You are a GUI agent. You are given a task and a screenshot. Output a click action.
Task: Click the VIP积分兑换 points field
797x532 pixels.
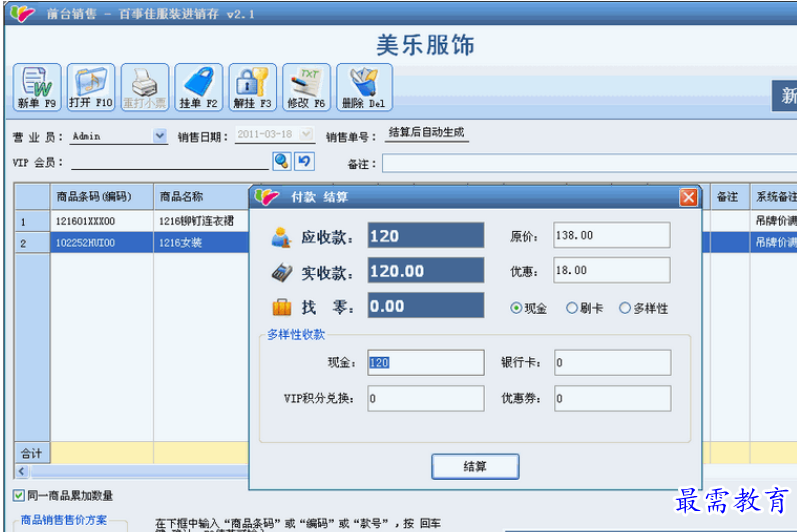coord(426,398)
